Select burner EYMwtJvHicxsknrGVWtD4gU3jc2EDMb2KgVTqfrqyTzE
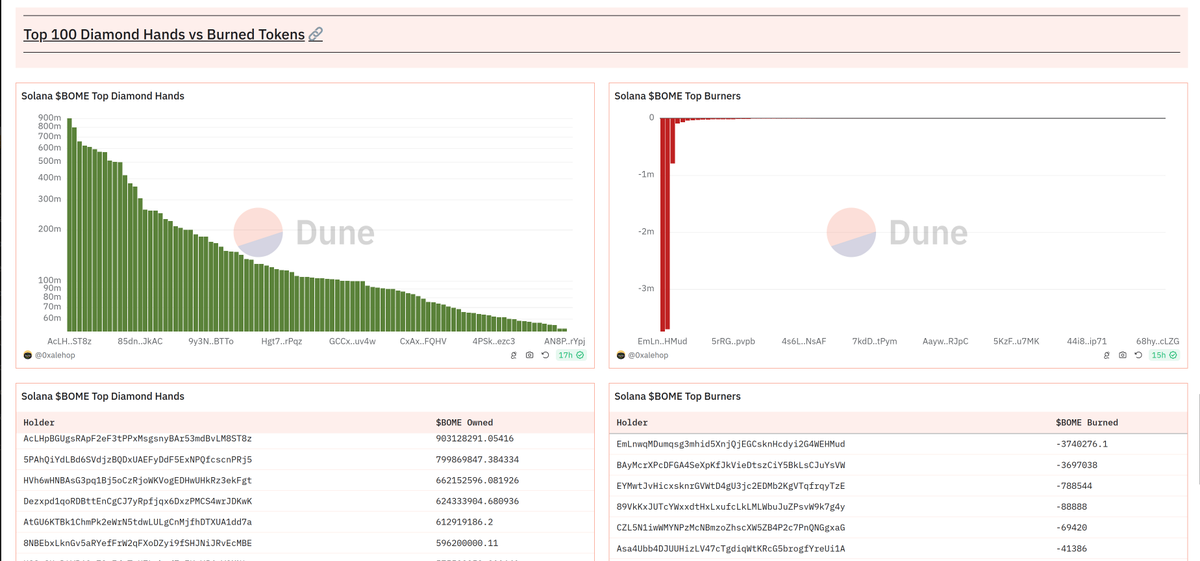The width and height of the screenshot is (1200, 561). point(731,486)
